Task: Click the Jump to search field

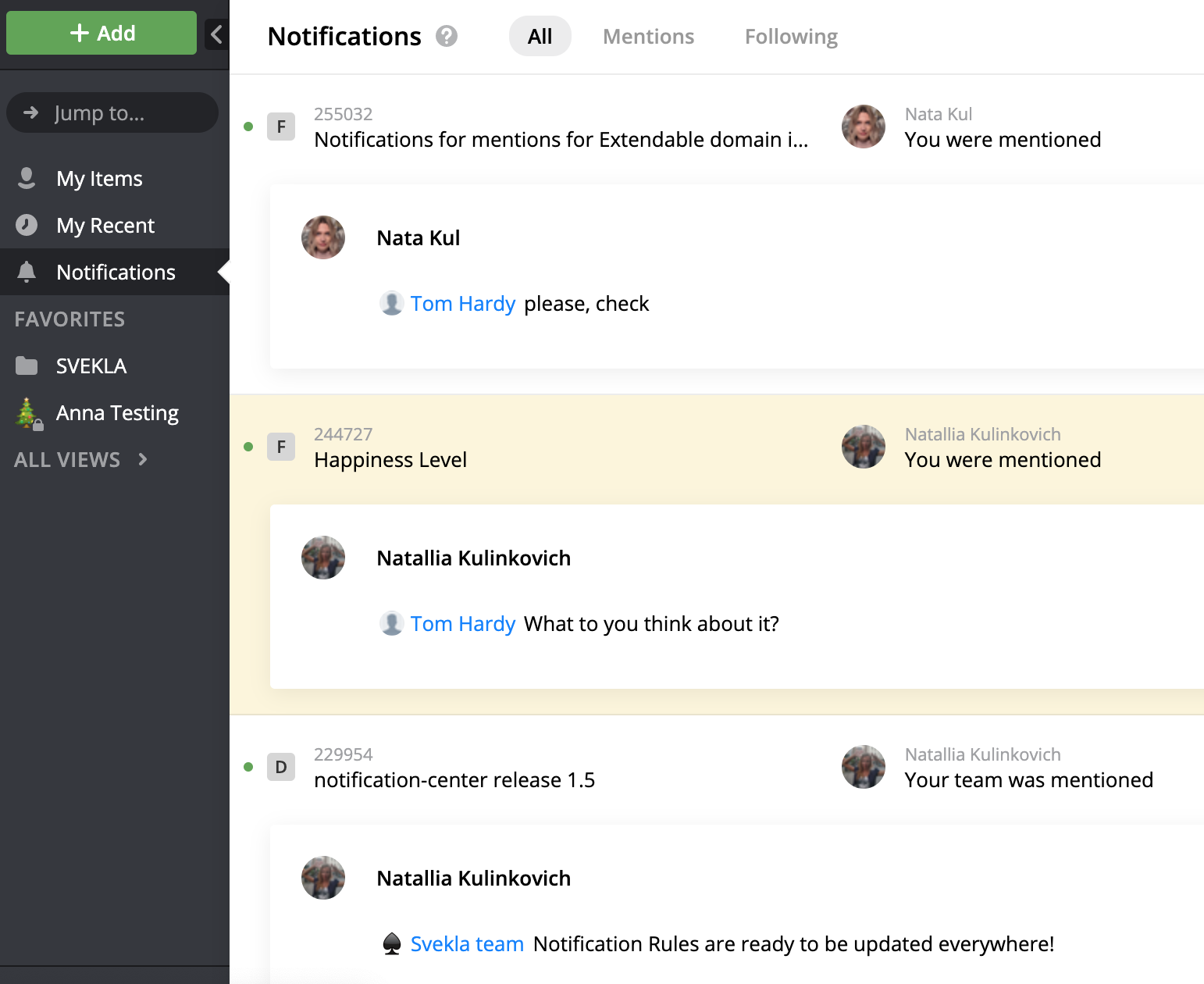Action: tap(112, 113)
